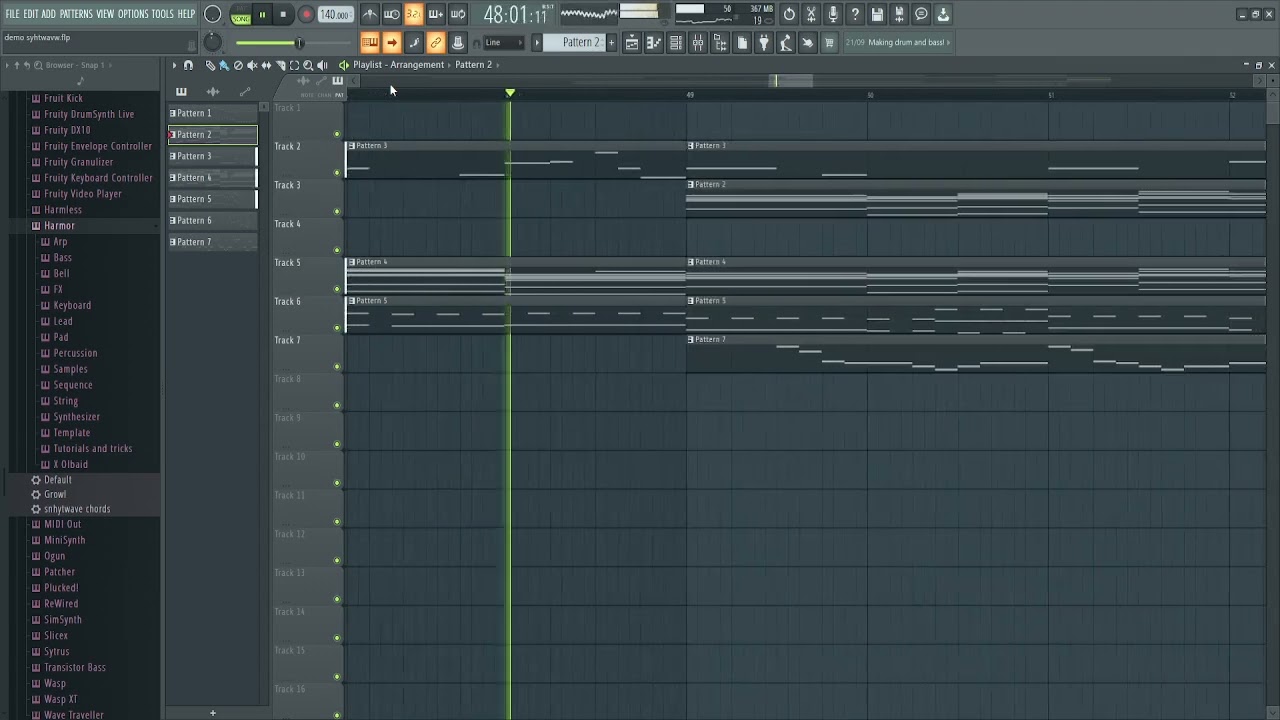Screen dimensions: 1280x720
Task: Click the question mark help icon
Action: (855, 14)
